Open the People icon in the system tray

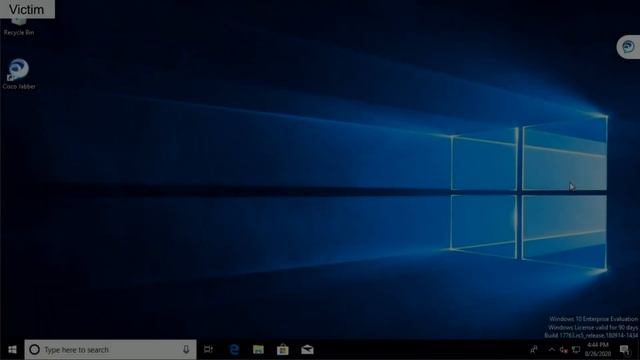[534, 350]
